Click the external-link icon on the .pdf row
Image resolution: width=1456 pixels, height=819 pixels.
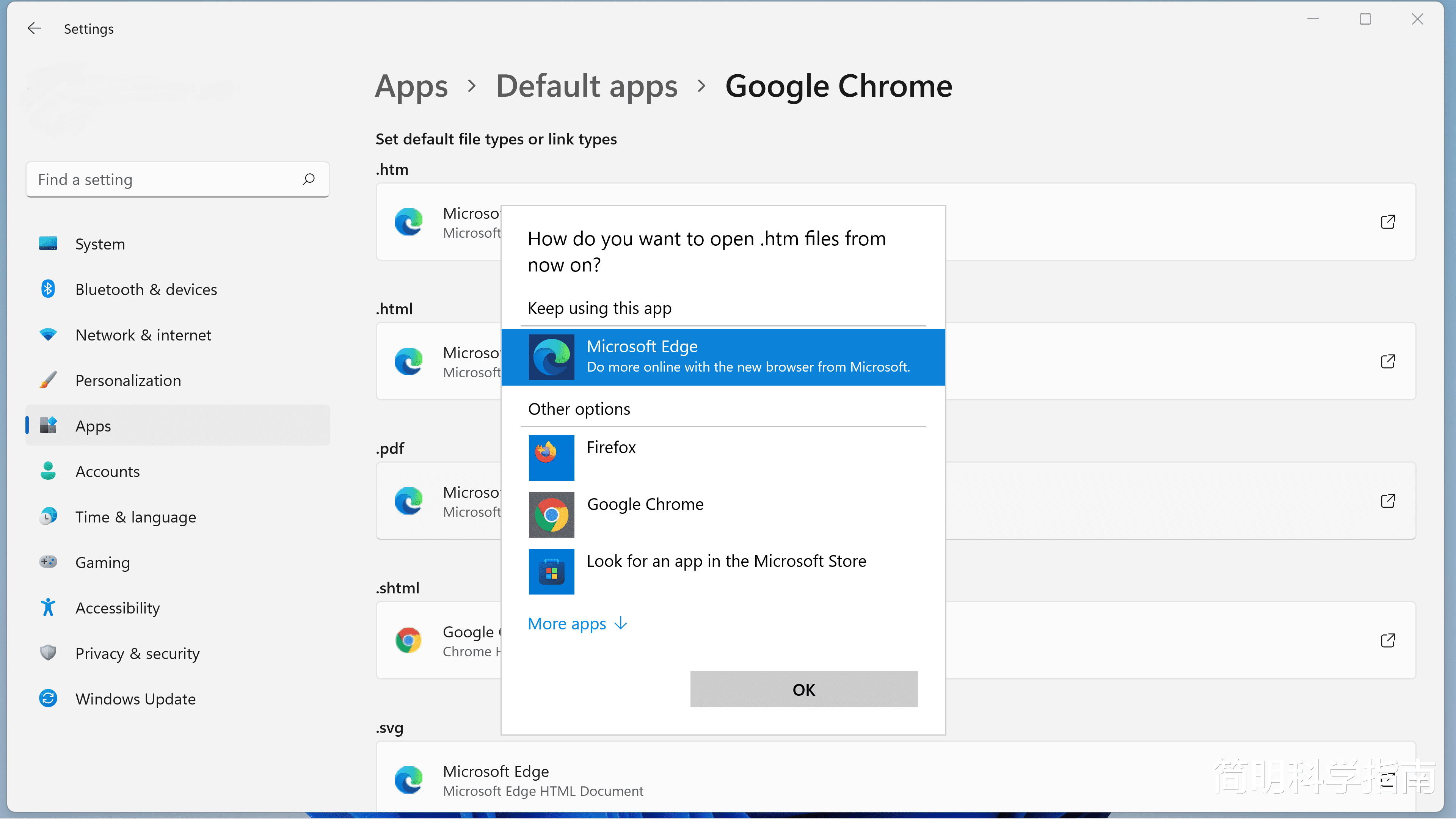(x=1388, y=501)
